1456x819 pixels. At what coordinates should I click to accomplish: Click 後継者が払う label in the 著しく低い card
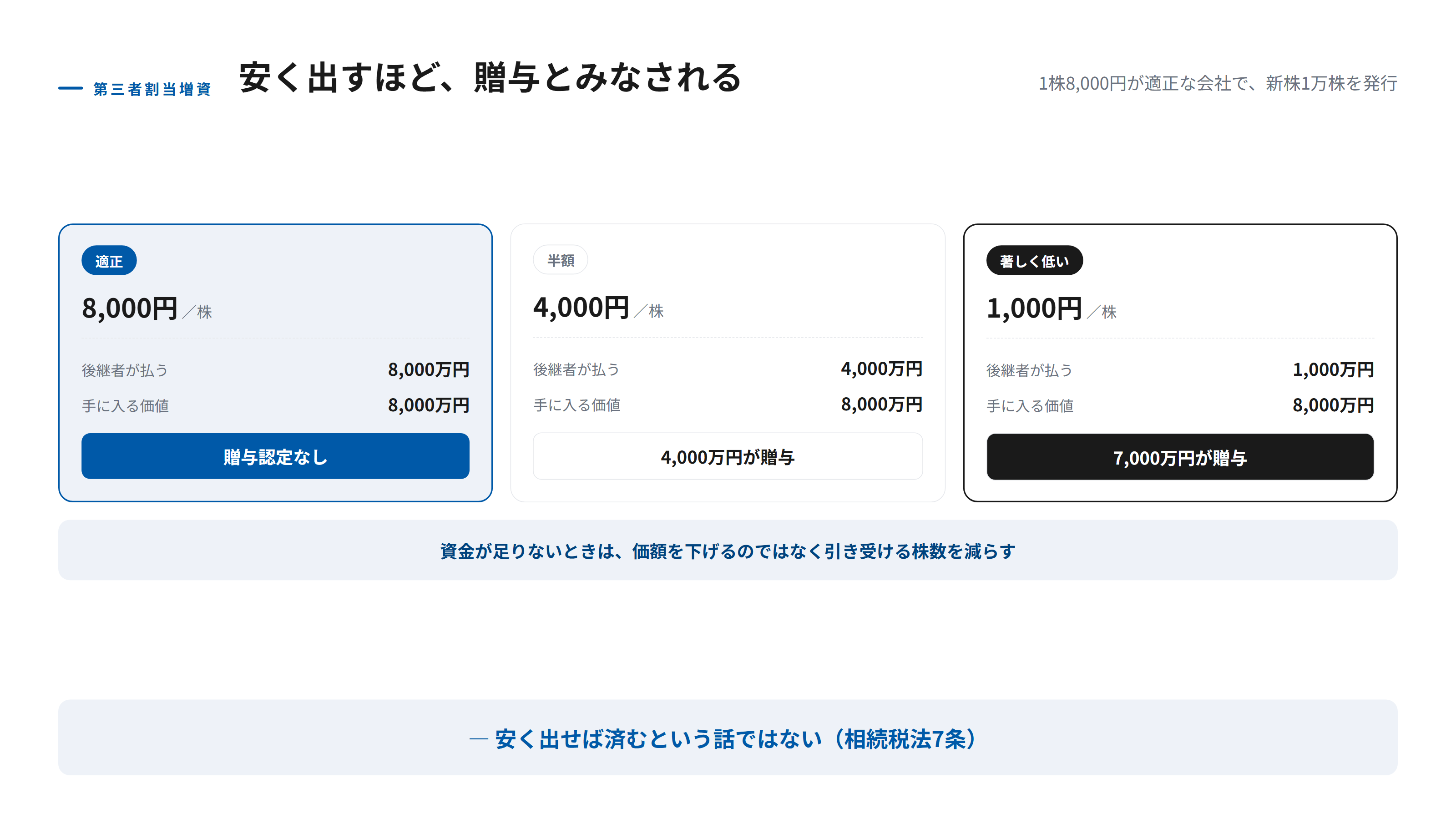1029,370
